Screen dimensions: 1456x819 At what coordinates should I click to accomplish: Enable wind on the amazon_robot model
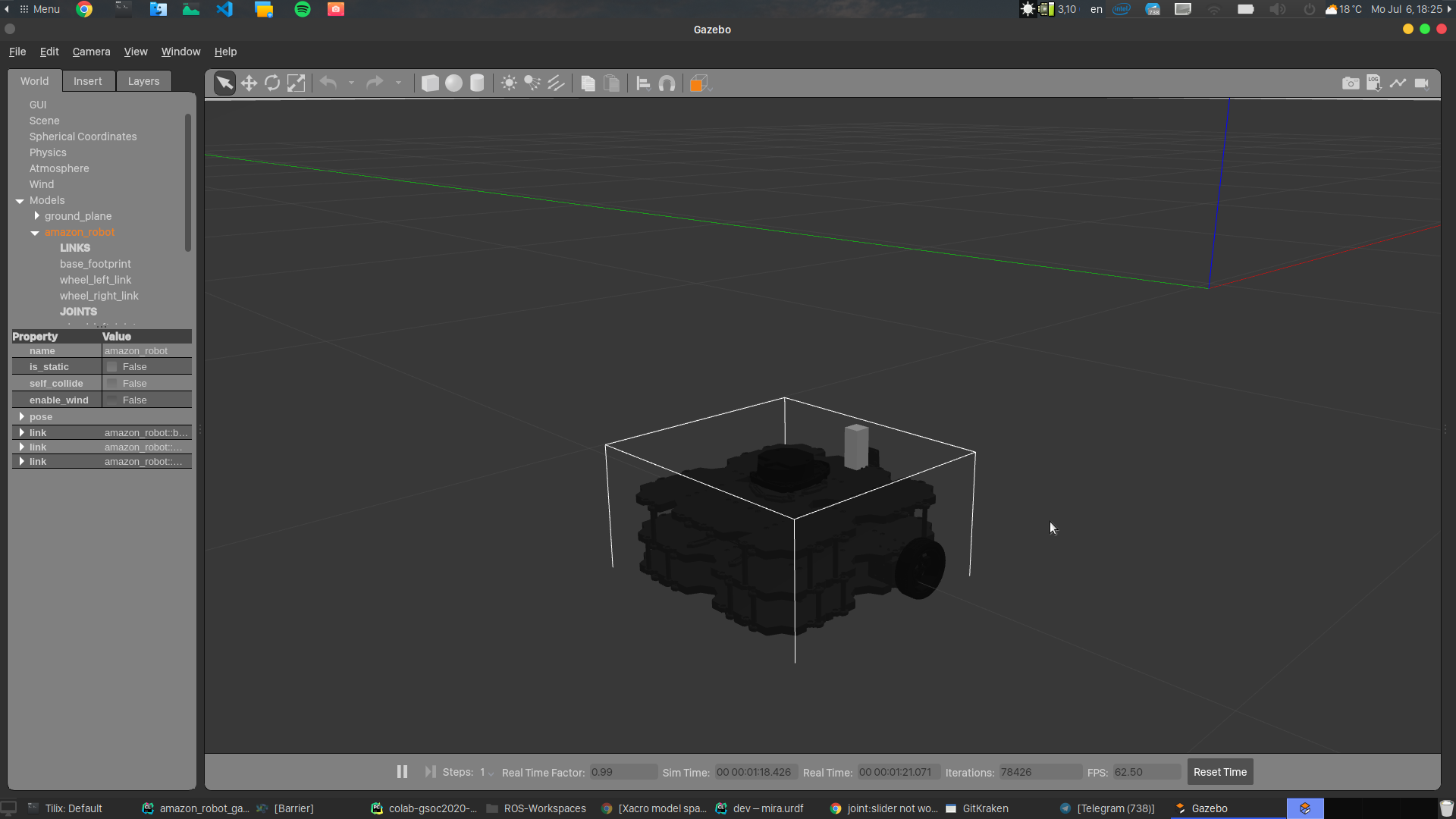tap(111, 400)
